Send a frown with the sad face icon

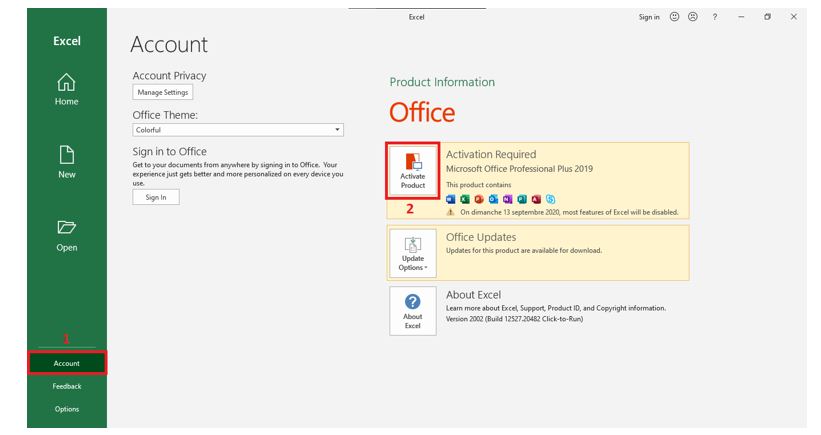(692, 17)
